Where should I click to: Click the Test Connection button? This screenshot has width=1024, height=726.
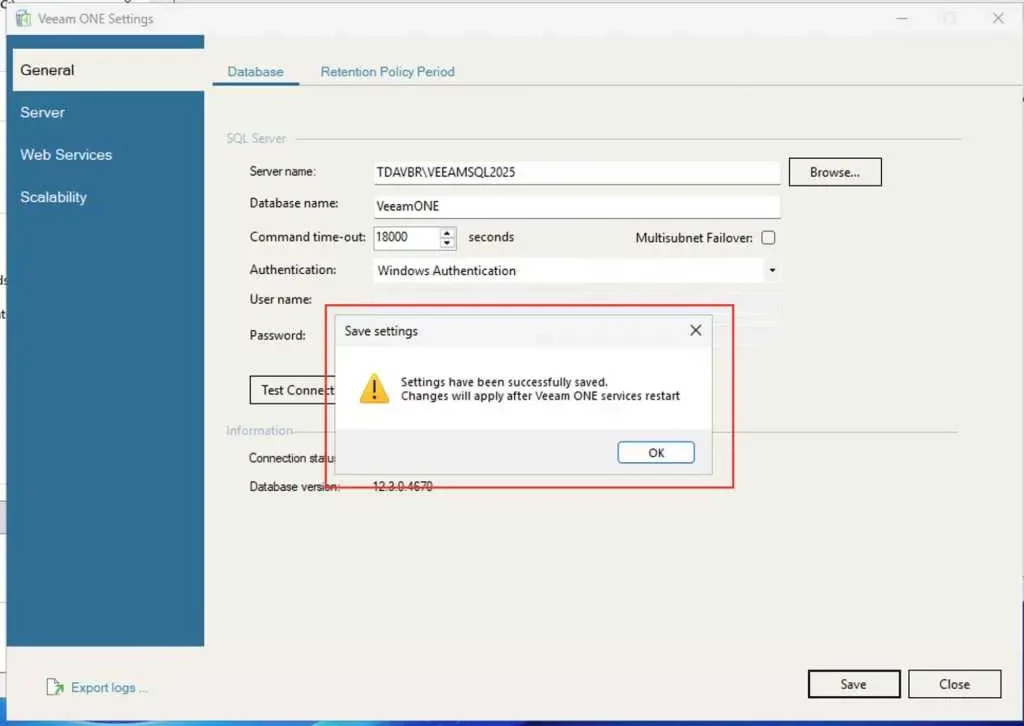pyautogui.click(x=291, y=390)
